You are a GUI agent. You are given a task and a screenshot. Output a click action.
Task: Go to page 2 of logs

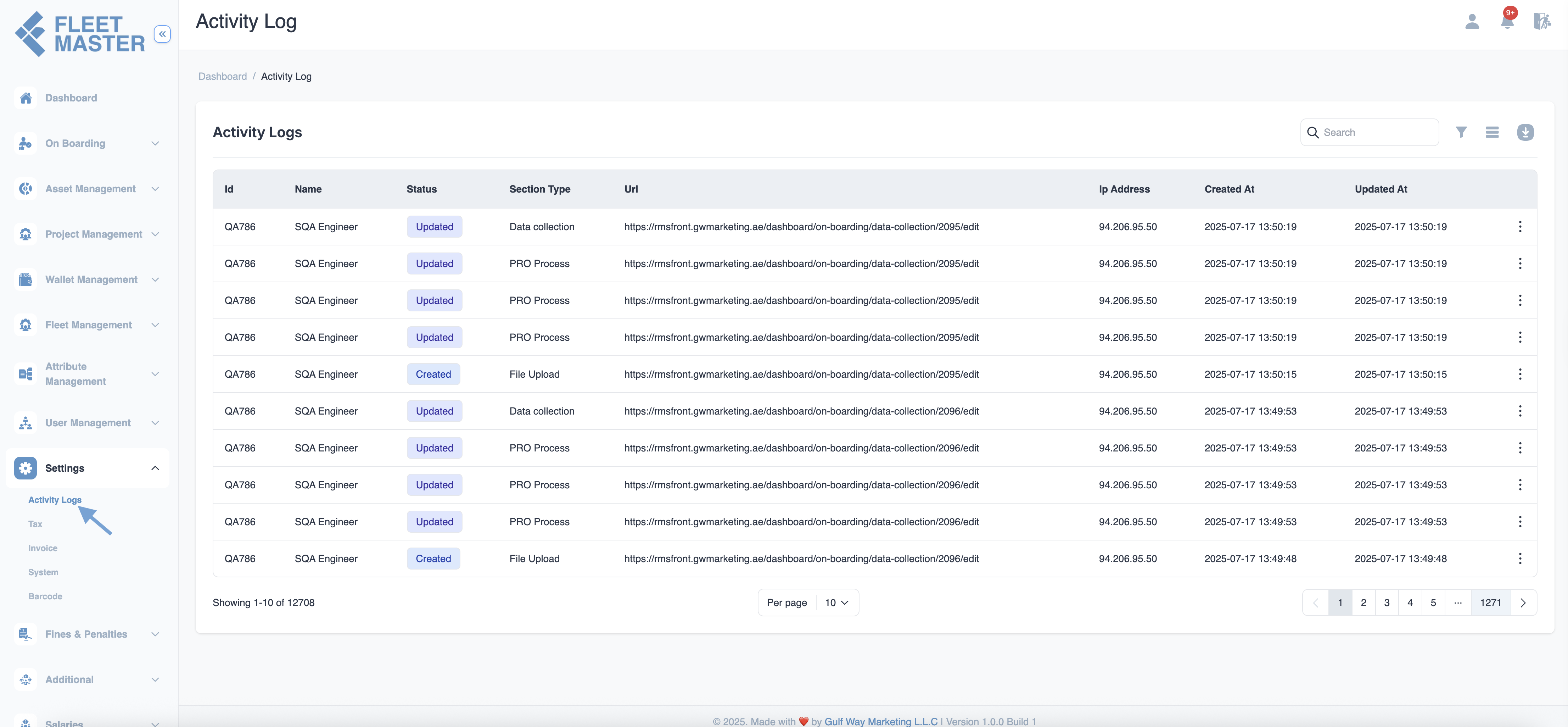1363,603
